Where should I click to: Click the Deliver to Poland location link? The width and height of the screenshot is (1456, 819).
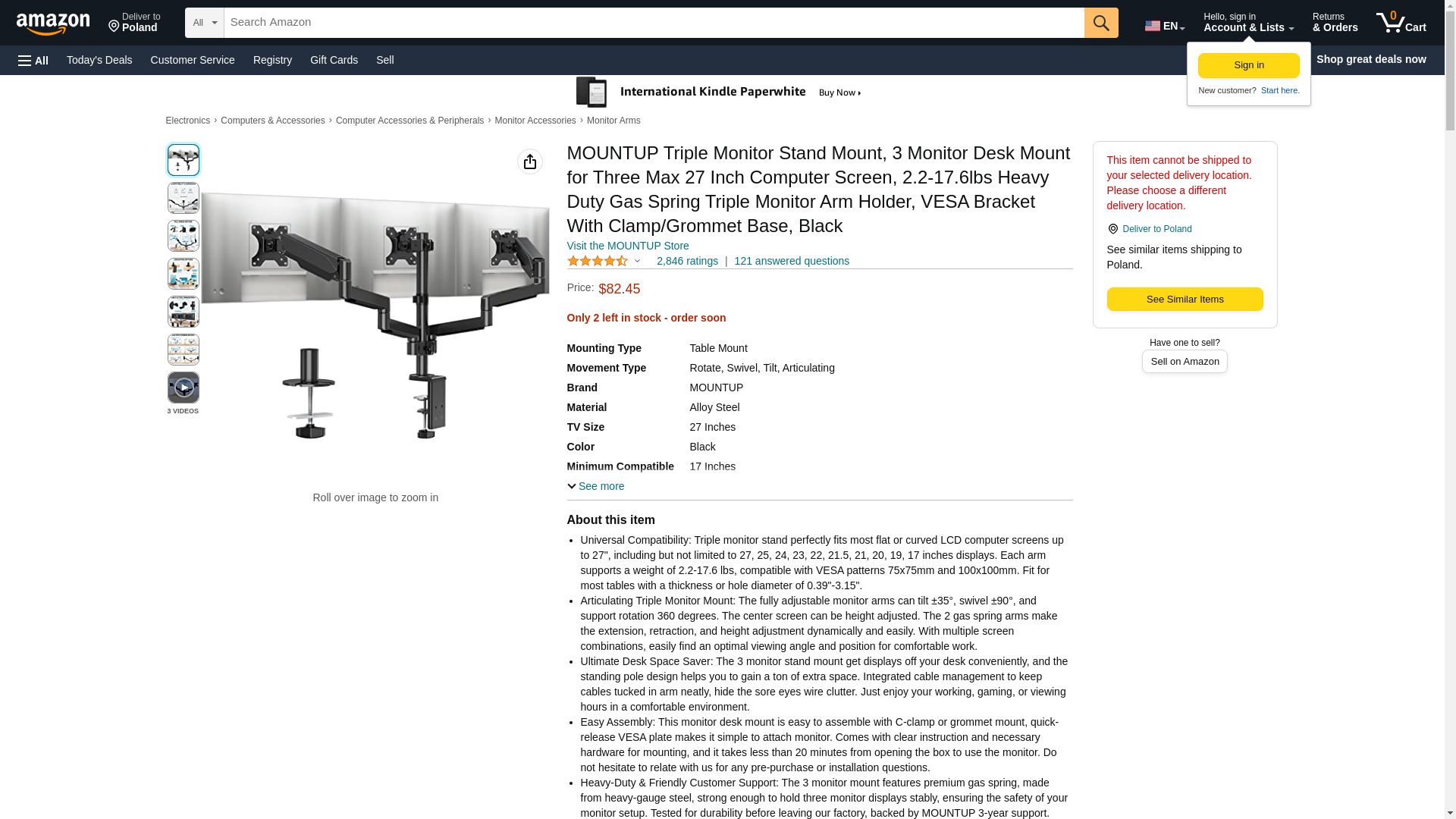pos(1156,229)
